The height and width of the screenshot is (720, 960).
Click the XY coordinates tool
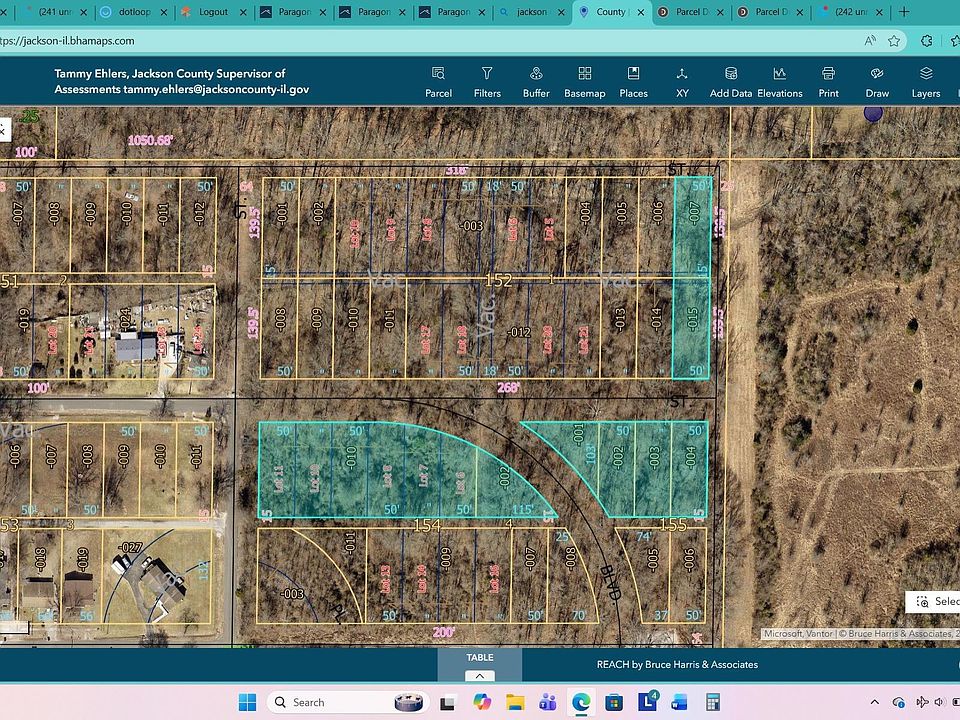pyautogui.click(x=682, y=81)
